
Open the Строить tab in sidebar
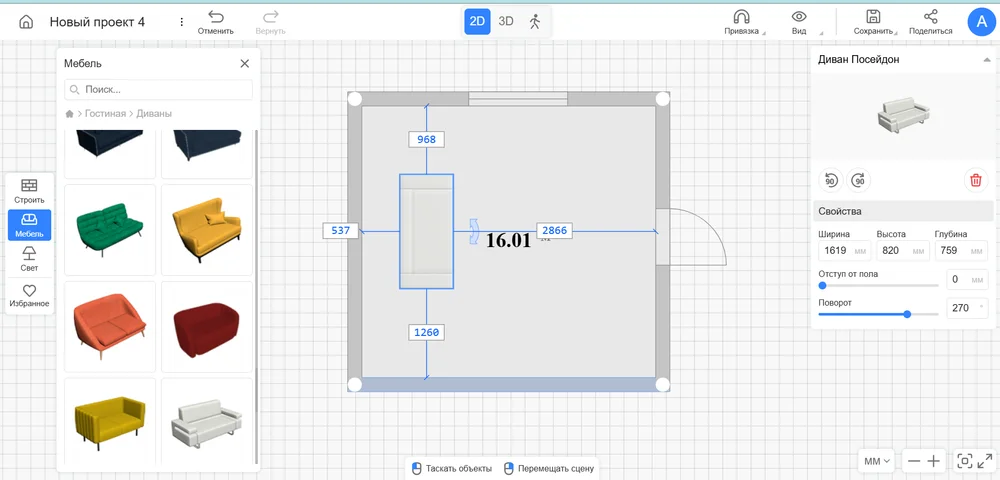coord(29,191)
